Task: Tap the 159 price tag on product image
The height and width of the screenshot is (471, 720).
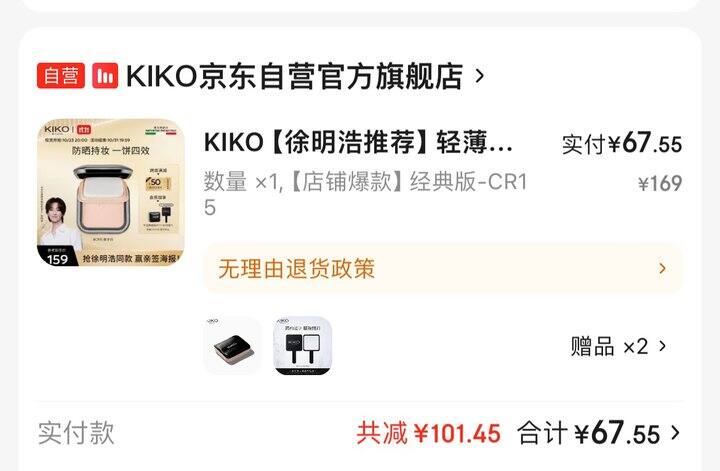Action: click(x=57, y=259)
